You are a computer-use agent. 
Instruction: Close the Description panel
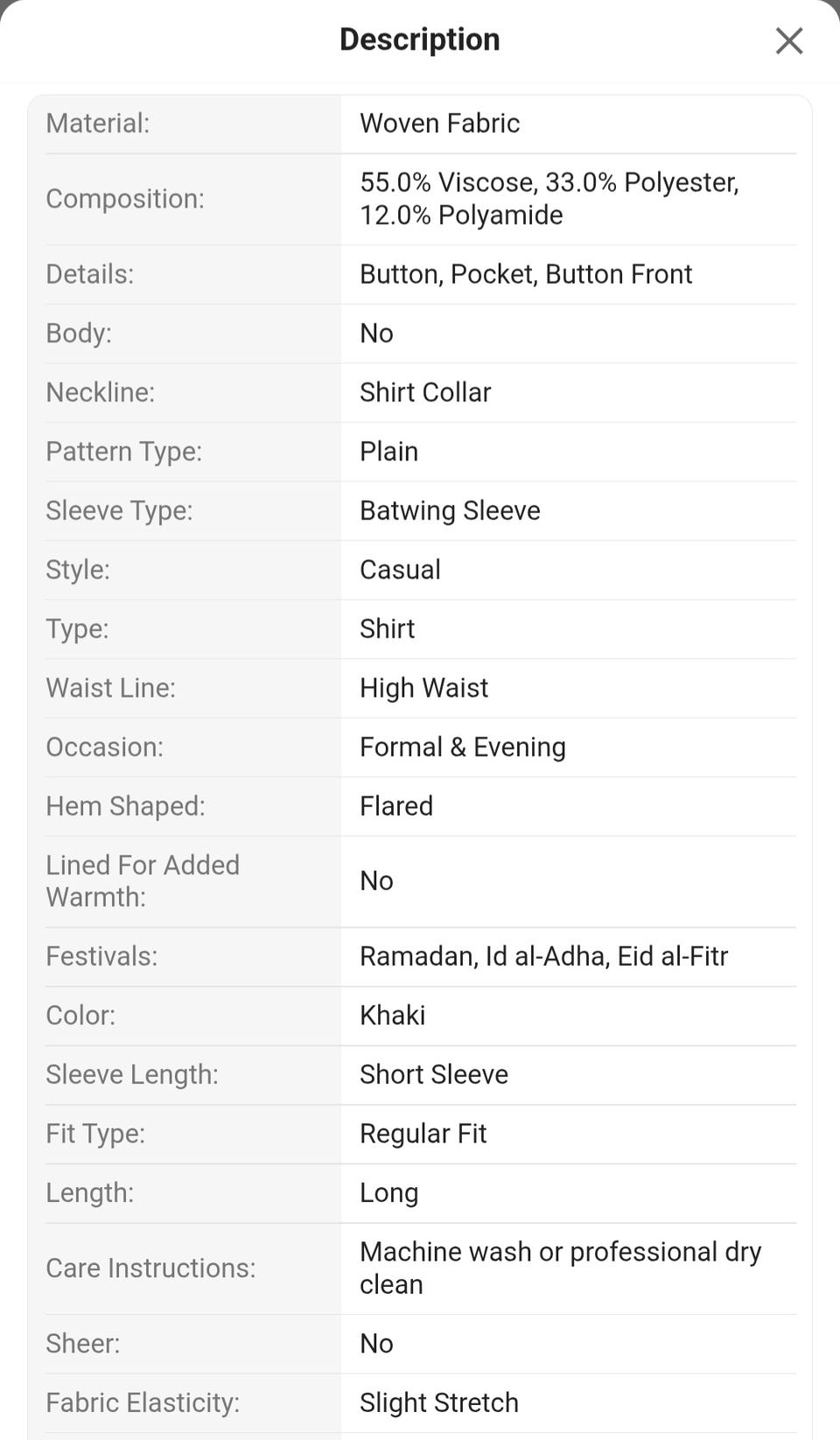788,40
